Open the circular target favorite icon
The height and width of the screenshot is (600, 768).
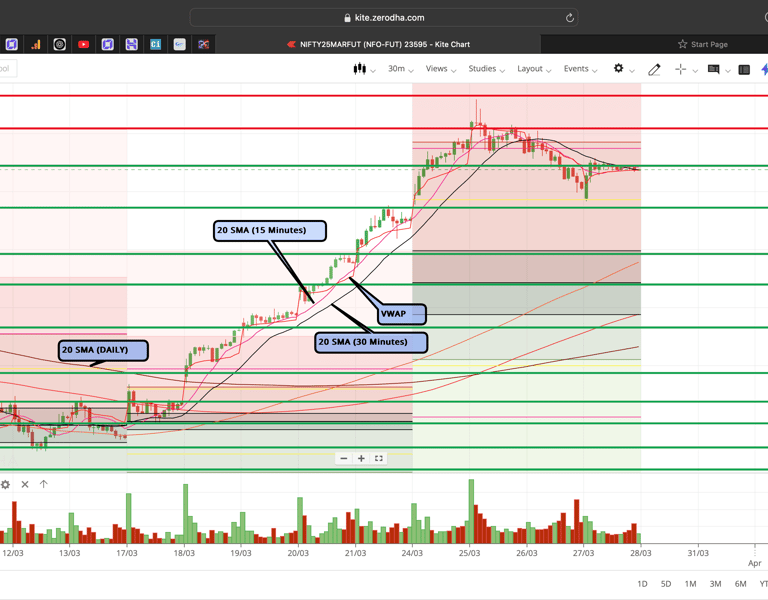59,45
